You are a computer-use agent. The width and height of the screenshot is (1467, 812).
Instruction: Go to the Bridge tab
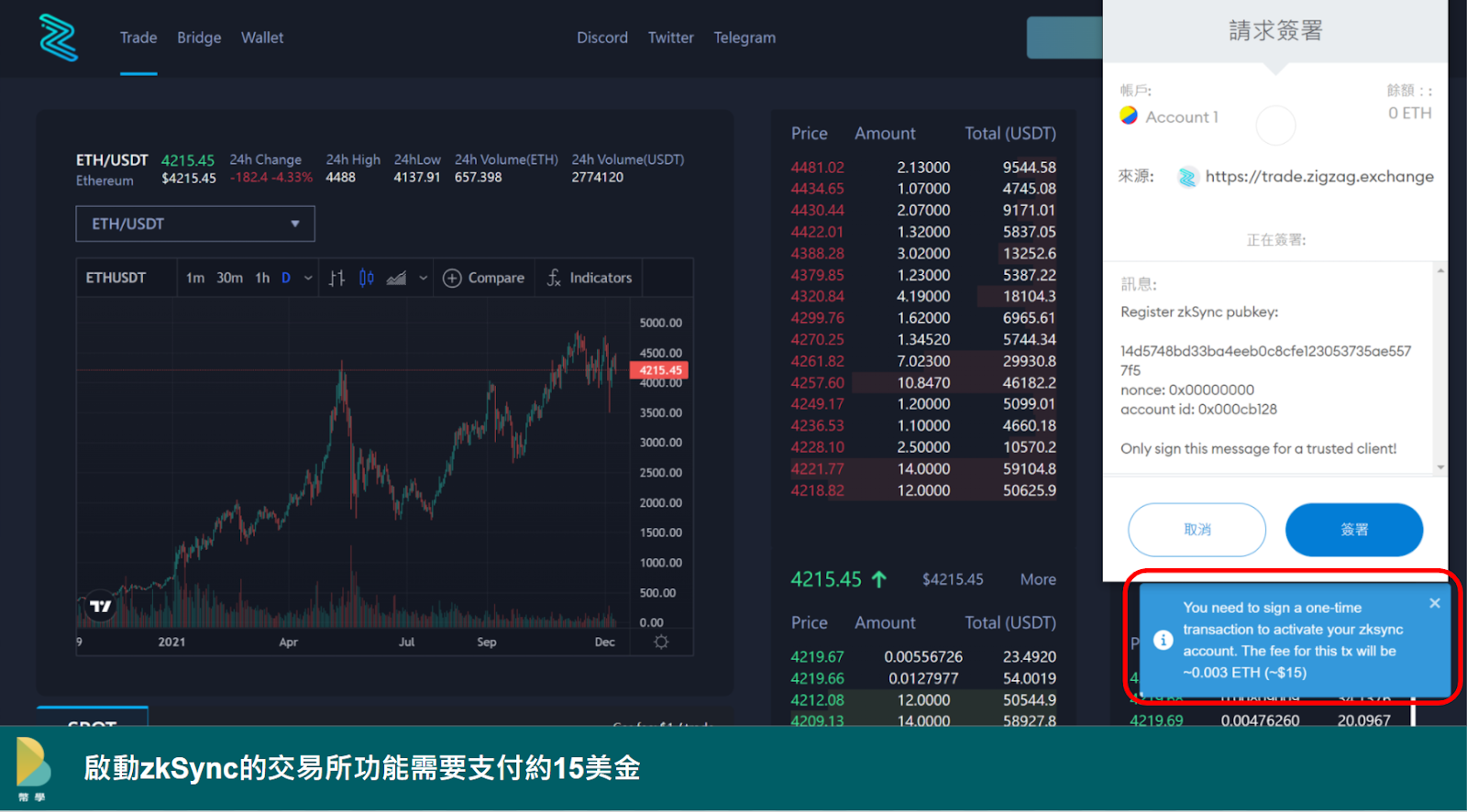(x=199, y=38)
